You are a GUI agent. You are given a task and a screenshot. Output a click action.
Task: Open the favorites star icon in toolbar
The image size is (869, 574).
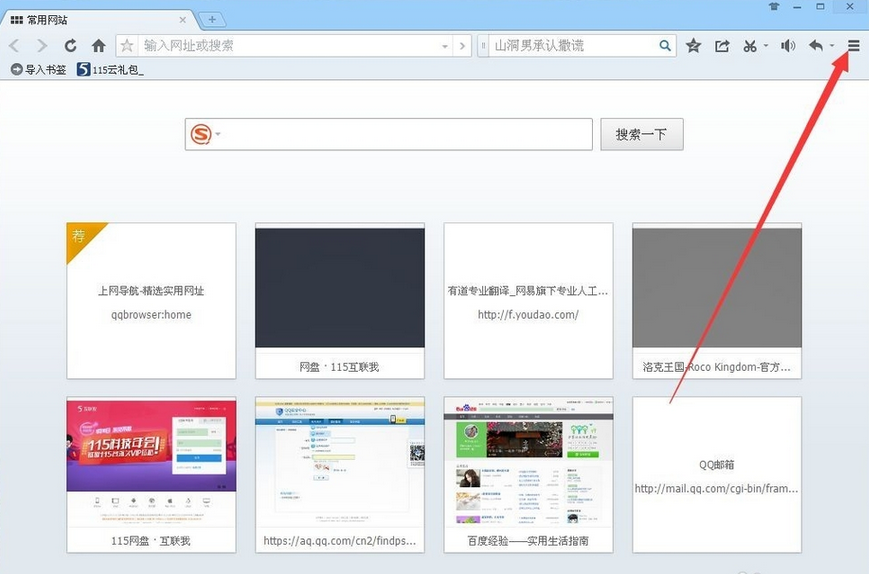693,46
